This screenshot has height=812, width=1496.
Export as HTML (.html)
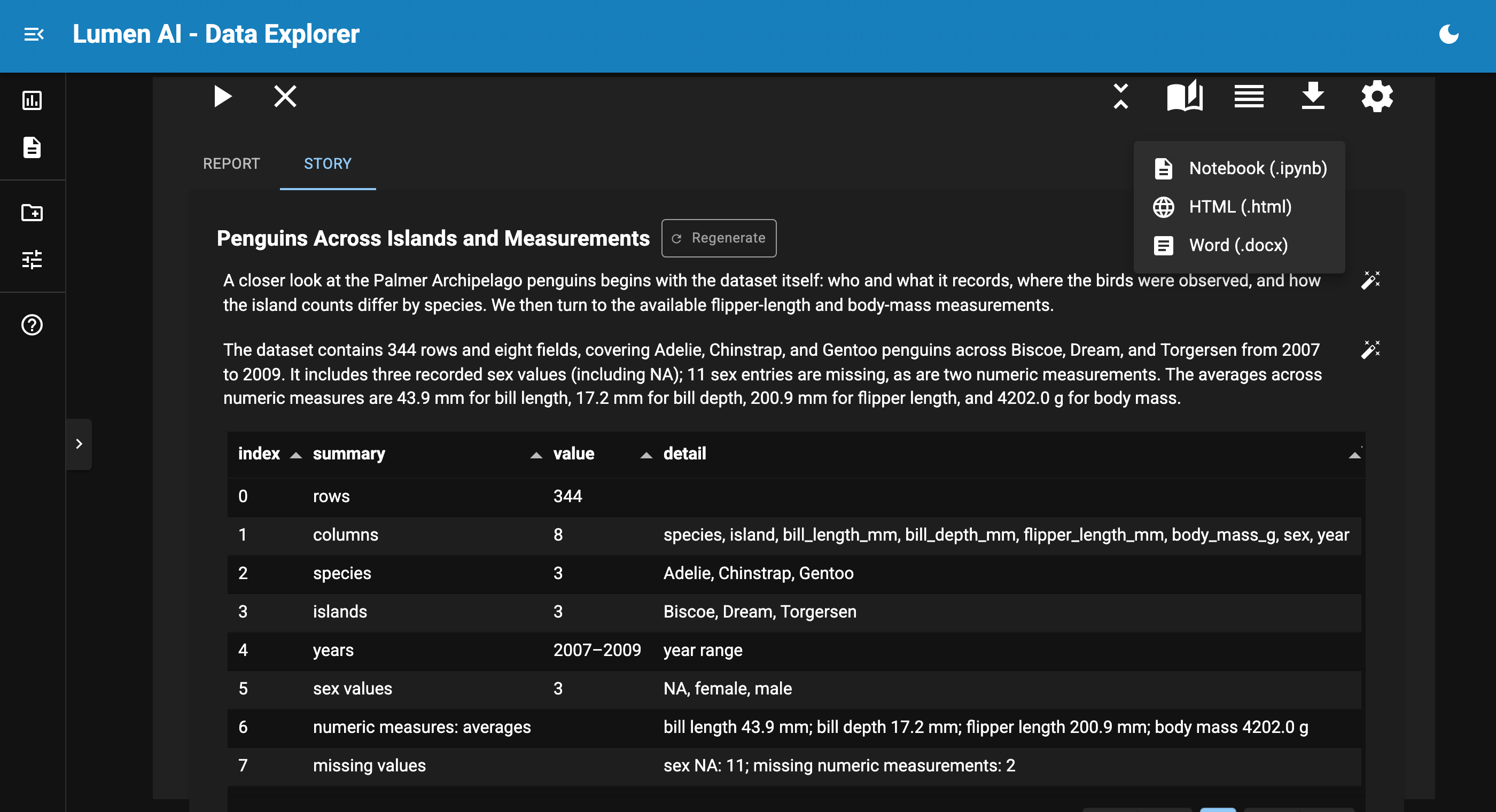[x=1240, y=207]
